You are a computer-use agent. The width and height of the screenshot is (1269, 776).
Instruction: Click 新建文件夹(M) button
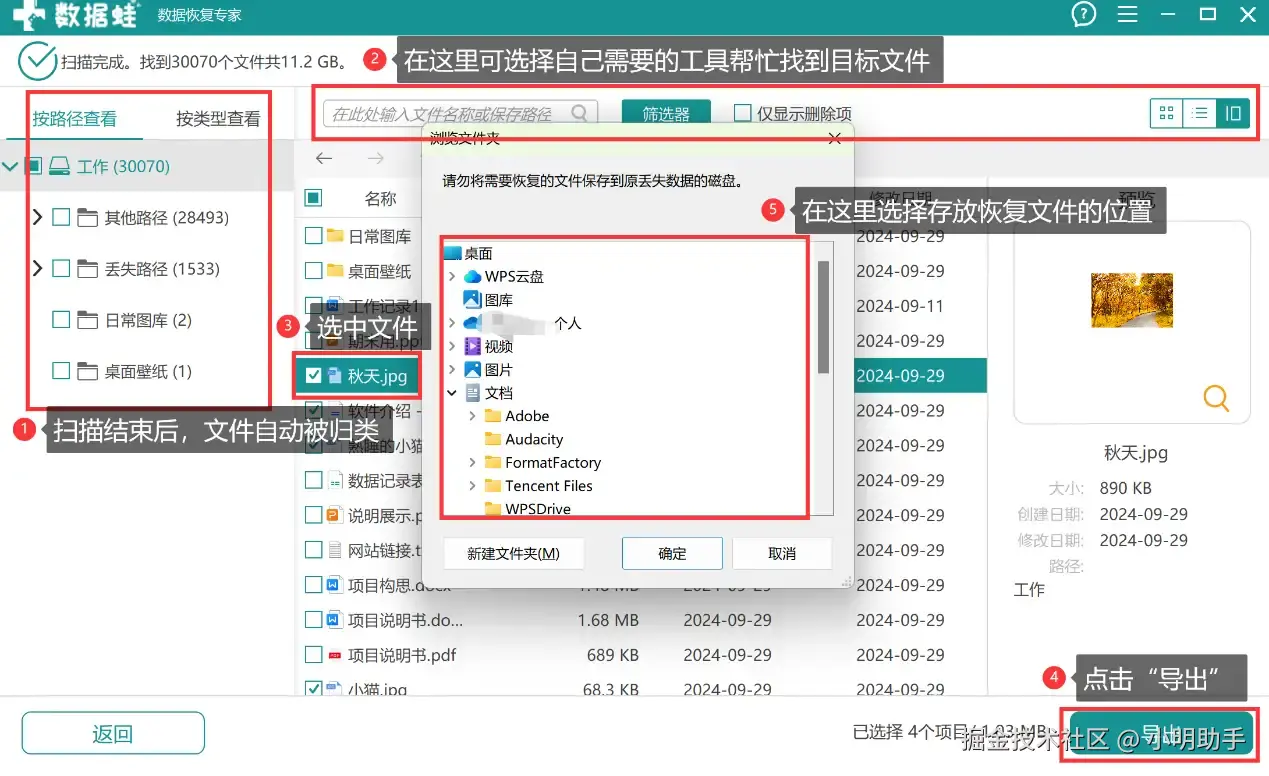click(x=513, y=553)
